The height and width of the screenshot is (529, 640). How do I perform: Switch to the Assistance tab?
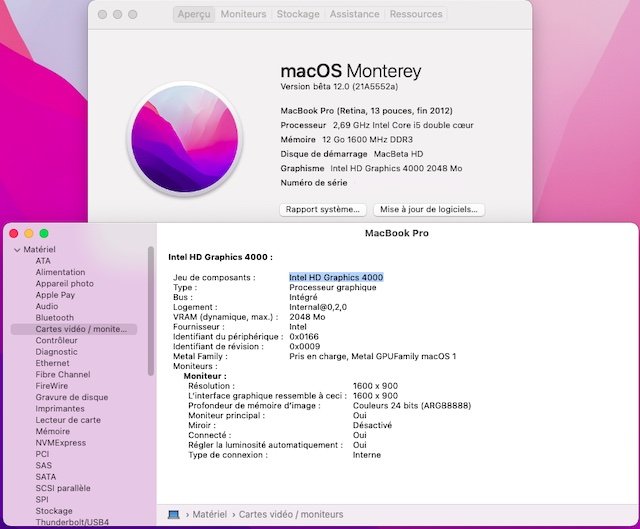tap(354, 14)
